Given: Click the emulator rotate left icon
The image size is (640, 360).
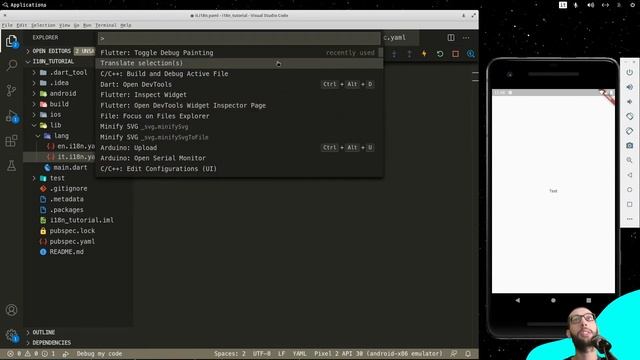Looking at the screenshot, I should 629,116.
